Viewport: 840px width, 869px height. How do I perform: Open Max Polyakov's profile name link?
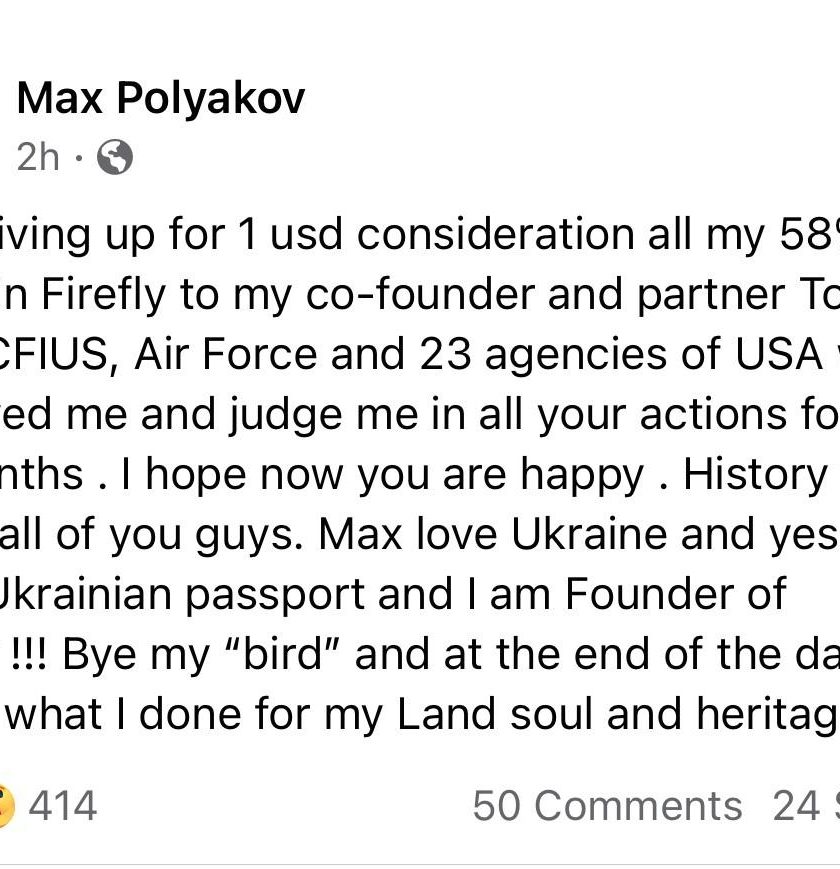pyautogui.click(x=161, y=99)
